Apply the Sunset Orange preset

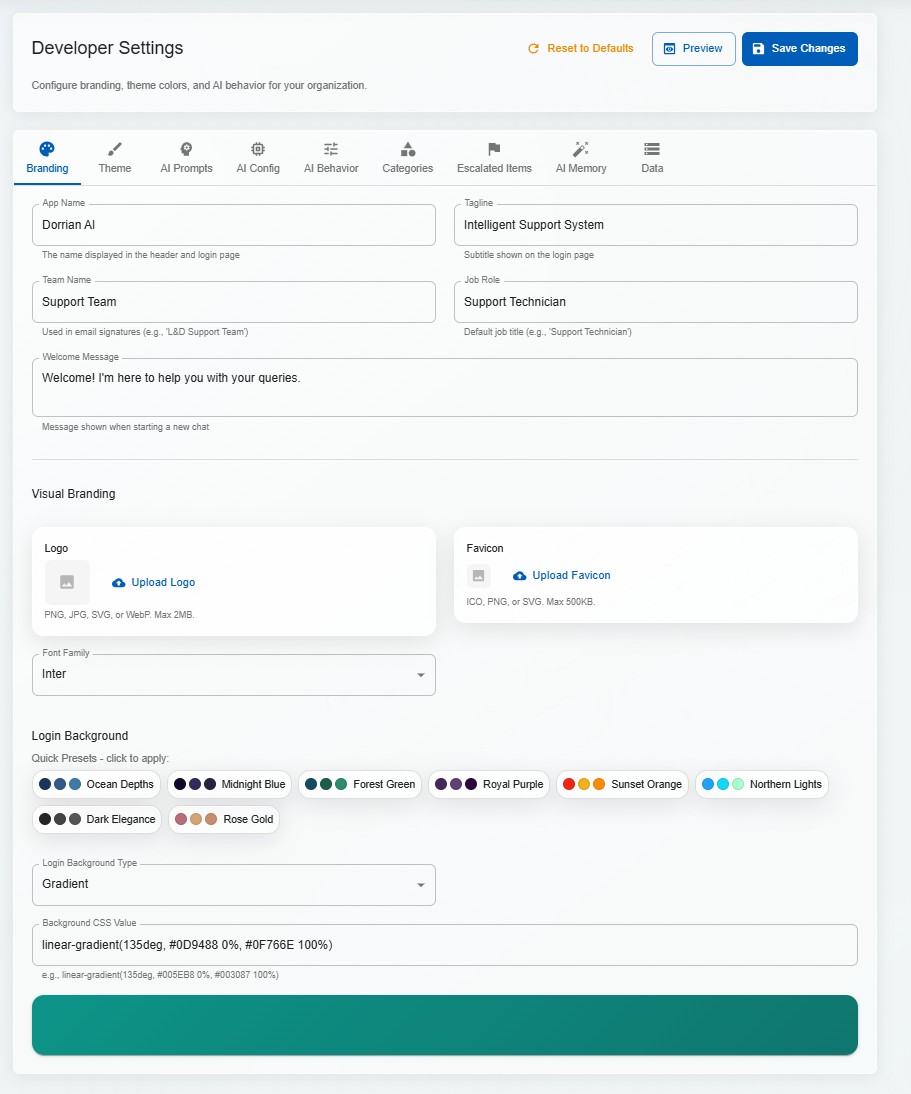coord(622,784)
